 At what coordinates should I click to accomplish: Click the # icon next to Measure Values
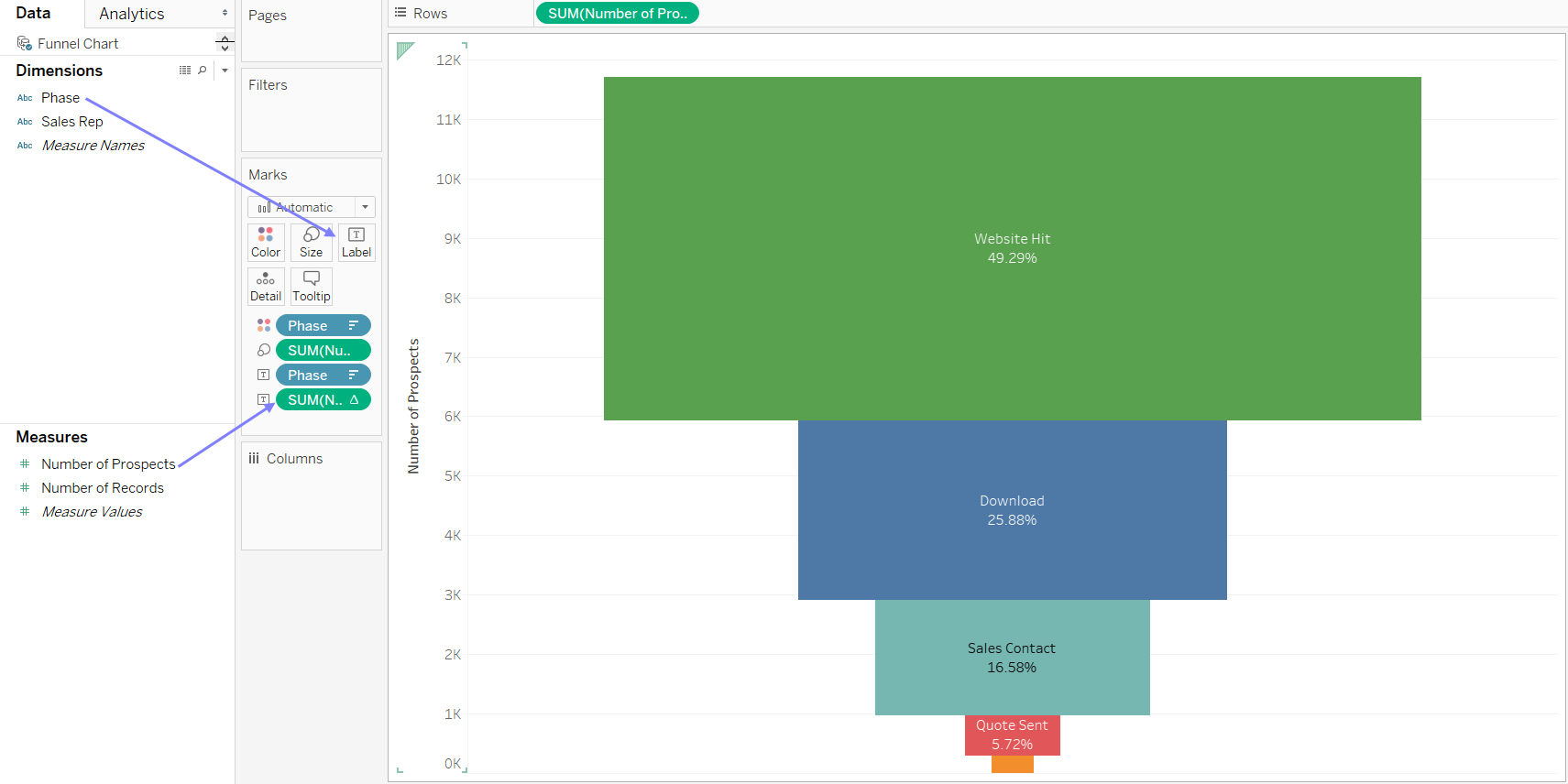[25, 512]
